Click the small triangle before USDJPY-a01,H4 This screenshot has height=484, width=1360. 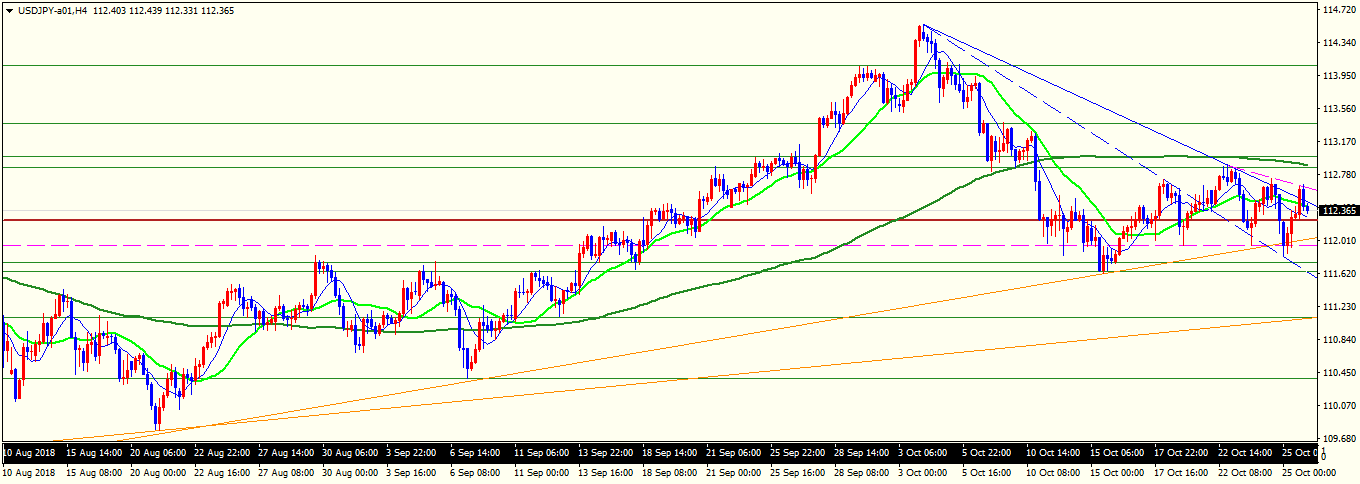point(8,10)
